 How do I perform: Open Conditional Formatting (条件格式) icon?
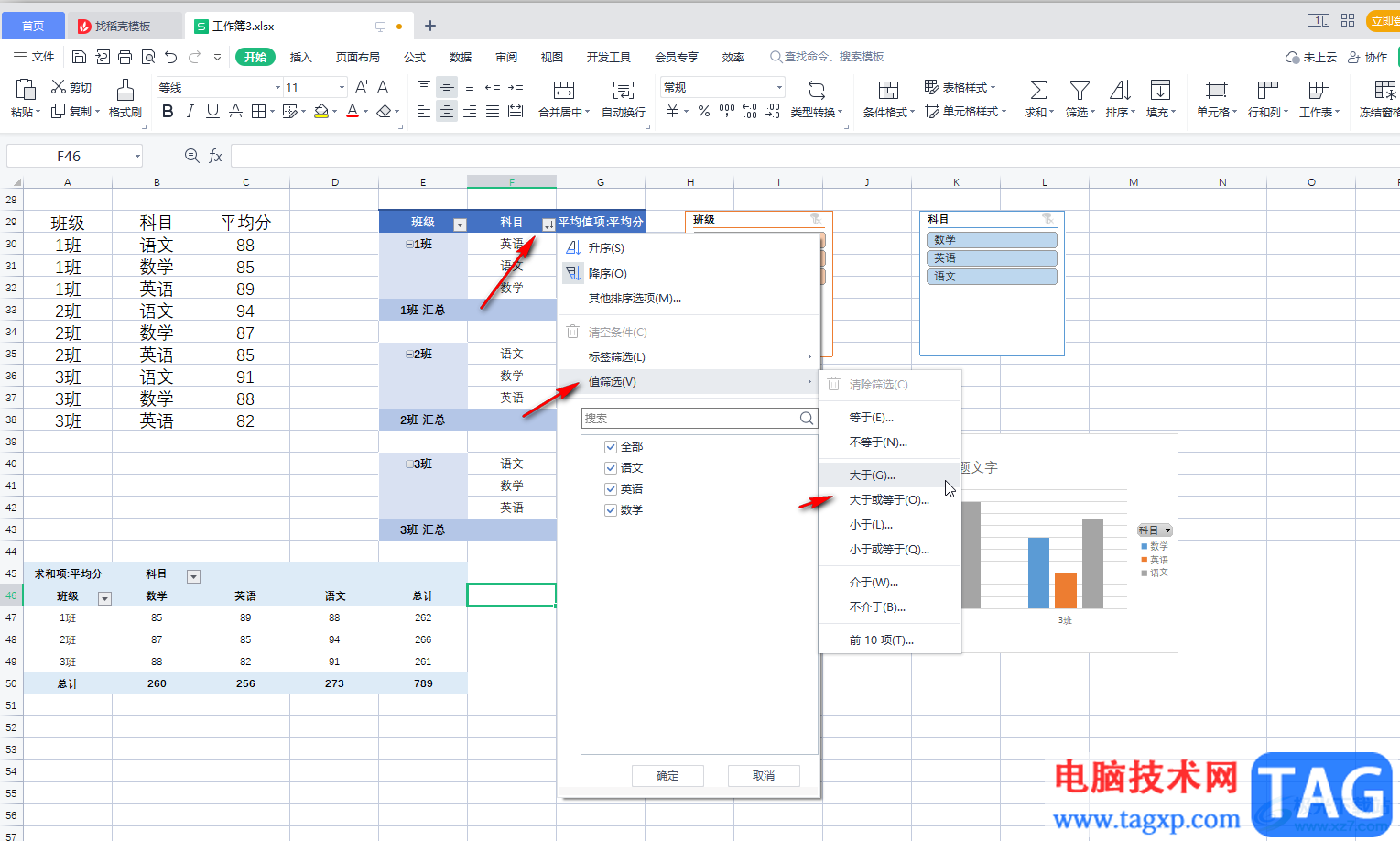coord(888,89)
